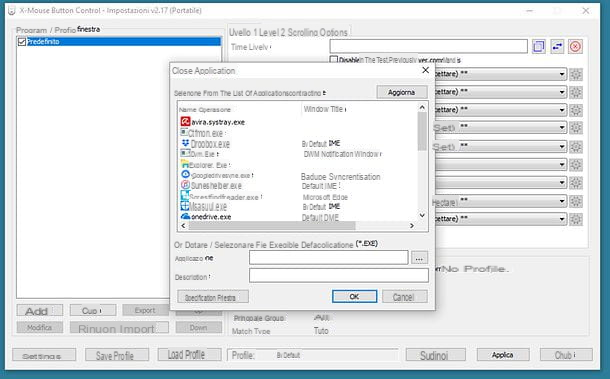Viewport: 610px width, 379px height.
Task: Select the Dropbox.exe icon in the list
Action: coord(185,144)
